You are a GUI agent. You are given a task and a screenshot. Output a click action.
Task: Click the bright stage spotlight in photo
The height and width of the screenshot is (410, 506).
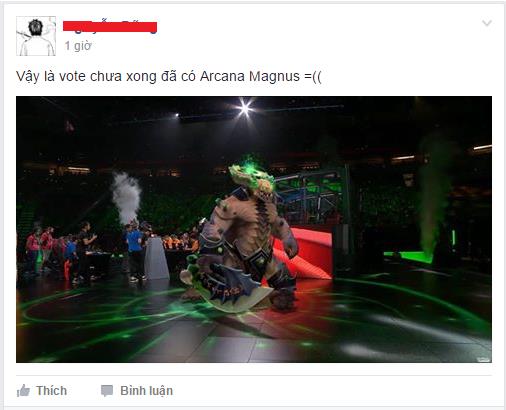click(x=245, y=108)
